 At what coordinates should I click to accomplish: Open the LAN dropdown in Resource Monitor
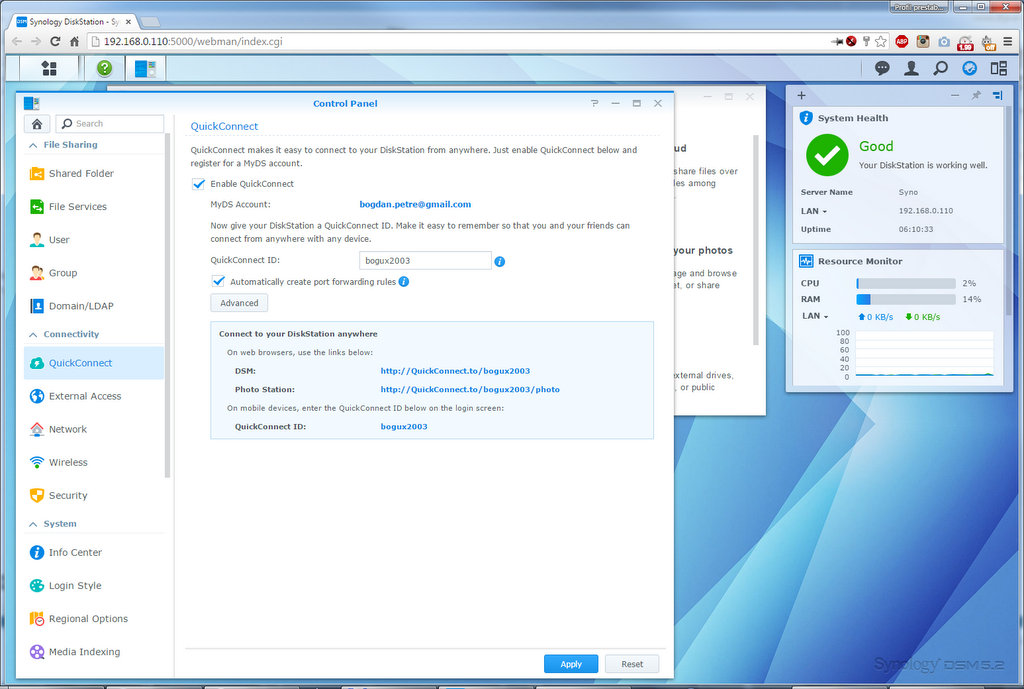(x=815, y=316)
